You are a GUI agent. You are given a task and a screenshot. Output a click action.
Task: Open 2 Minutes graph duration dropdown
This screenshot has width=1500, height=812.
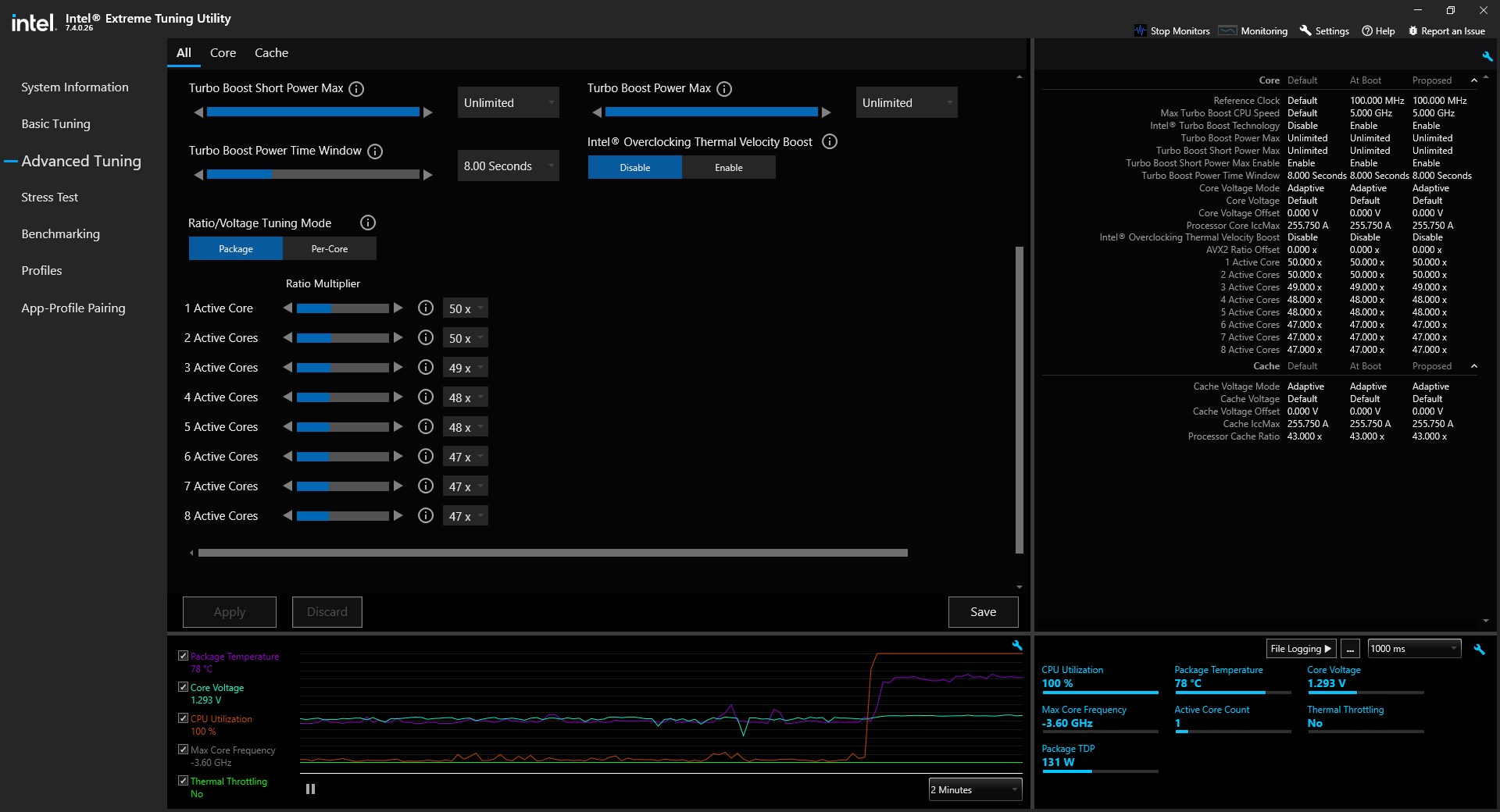pyautogui.click(x=975, y=789)
